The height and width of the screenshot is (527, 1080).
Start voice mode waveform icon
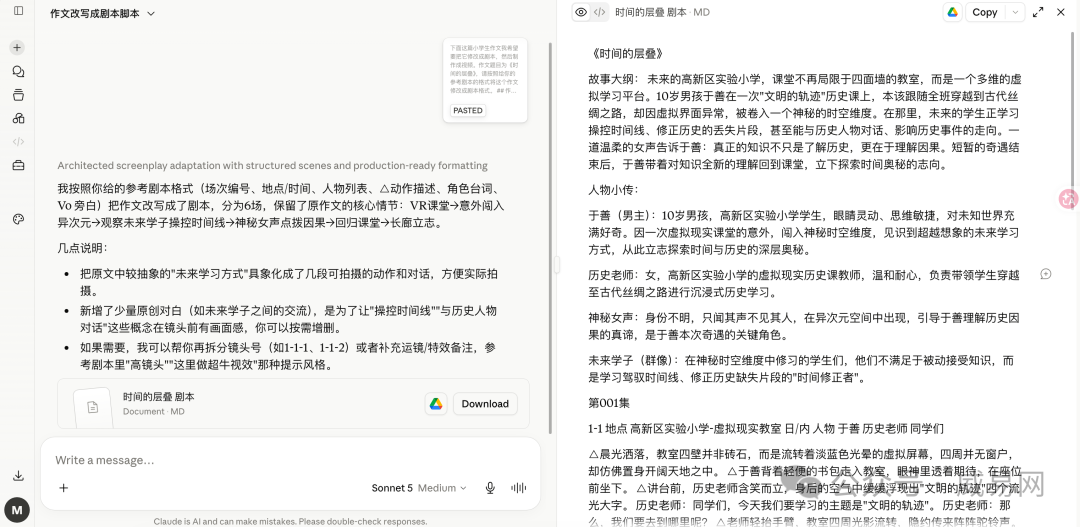(x=518, y=488)
